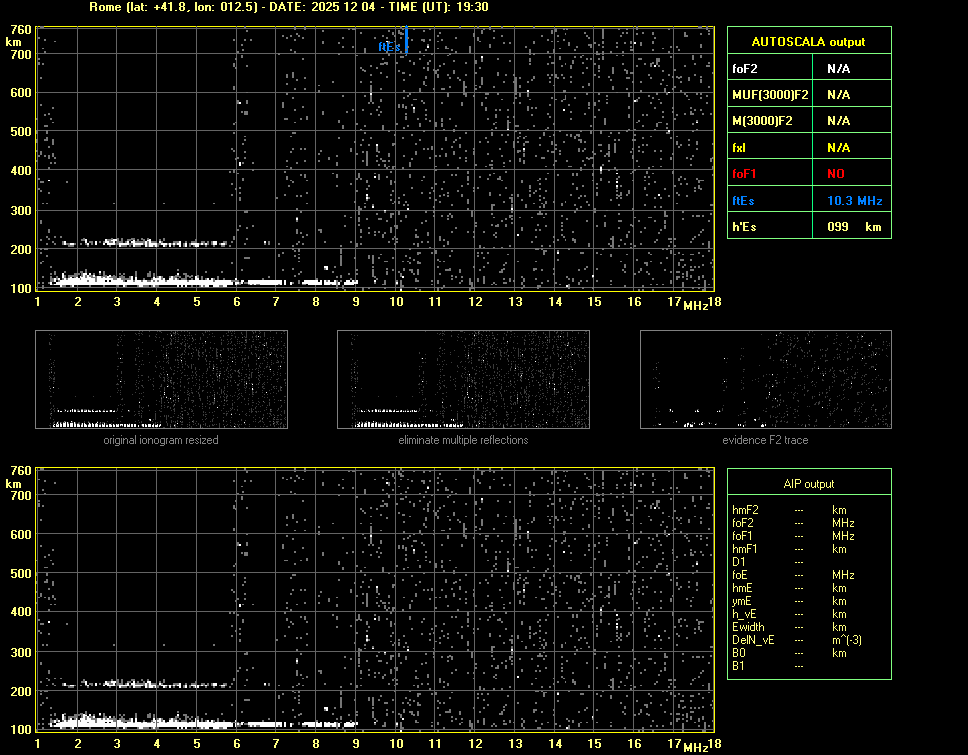Select the MUF(3000)F2 label in AUTOSCALA table
The image size is (968, 755).
pyautogui.click(x=770, y=95)
